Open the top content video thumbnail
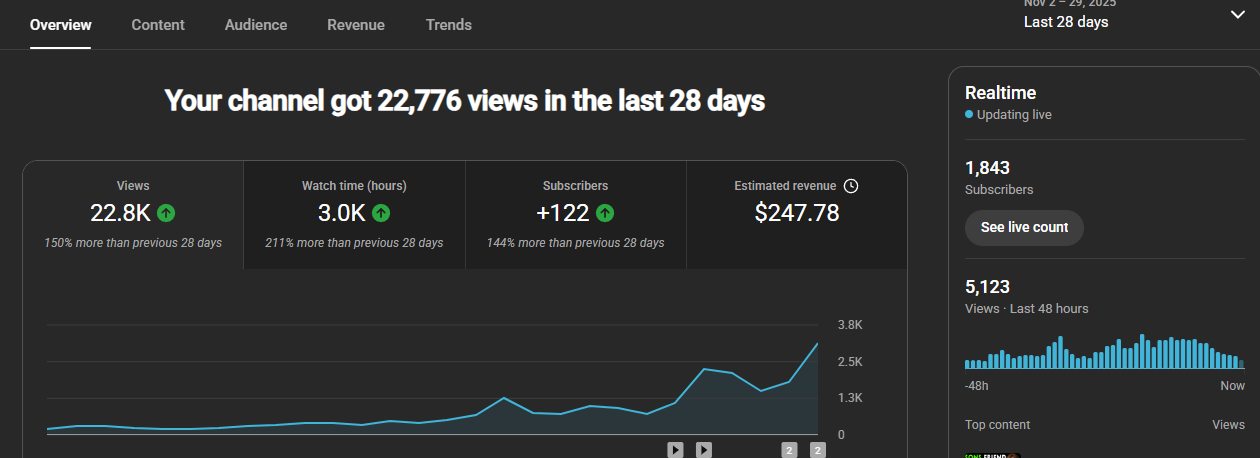Image resolution: width=1260 pixels, height=458 pixels. (992, 454)
